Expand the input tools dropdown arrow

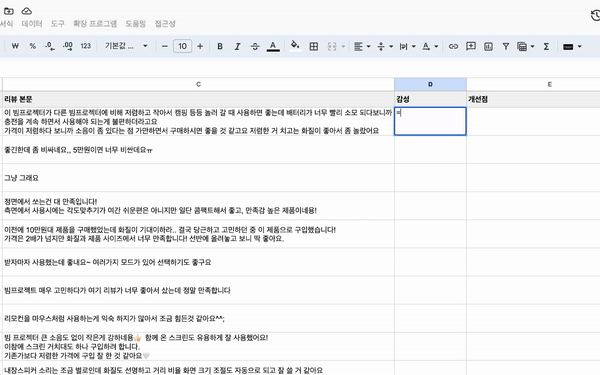click(x=580, y=47)
